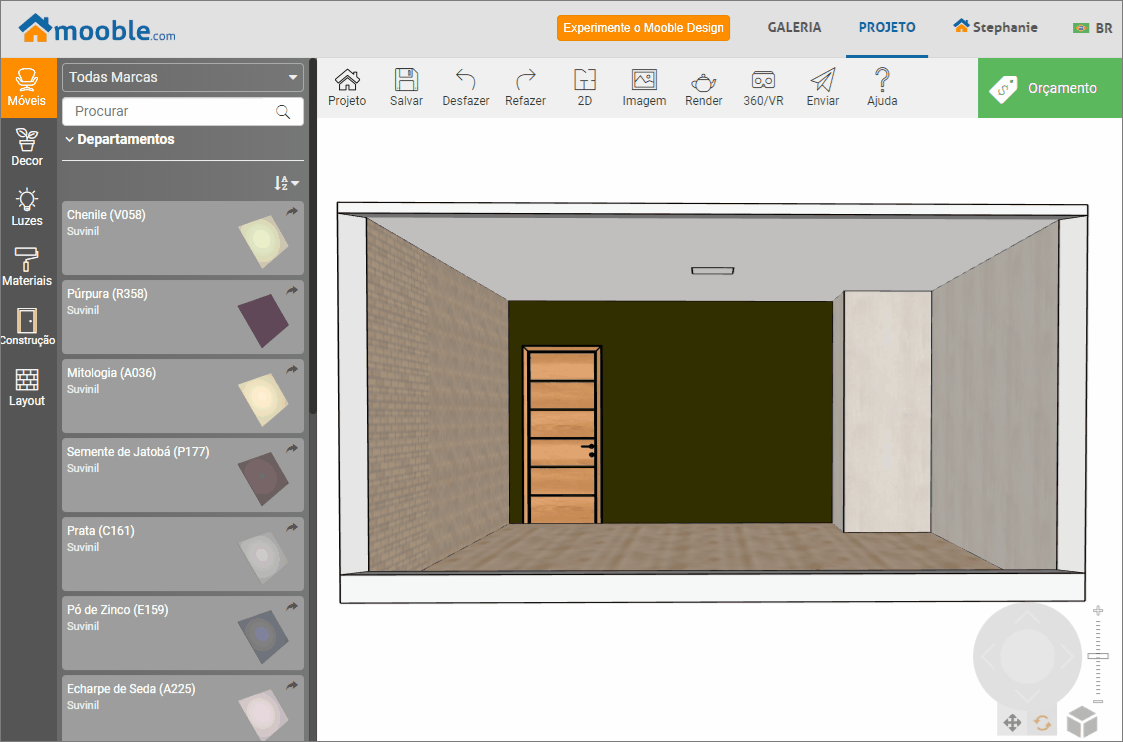Open the Decor sidebar section

tap(27, 148)
